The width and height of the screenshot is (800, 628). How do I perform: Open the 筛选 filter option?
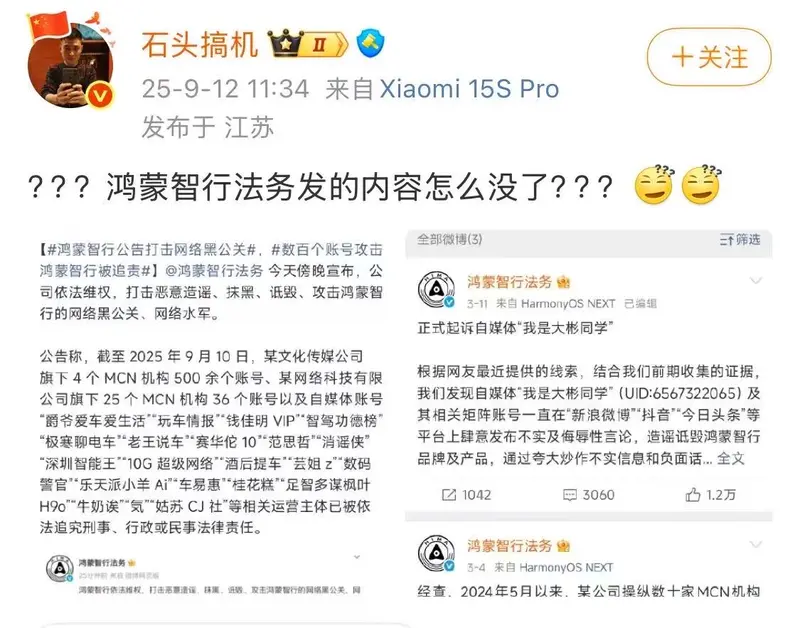coord(740,240)
